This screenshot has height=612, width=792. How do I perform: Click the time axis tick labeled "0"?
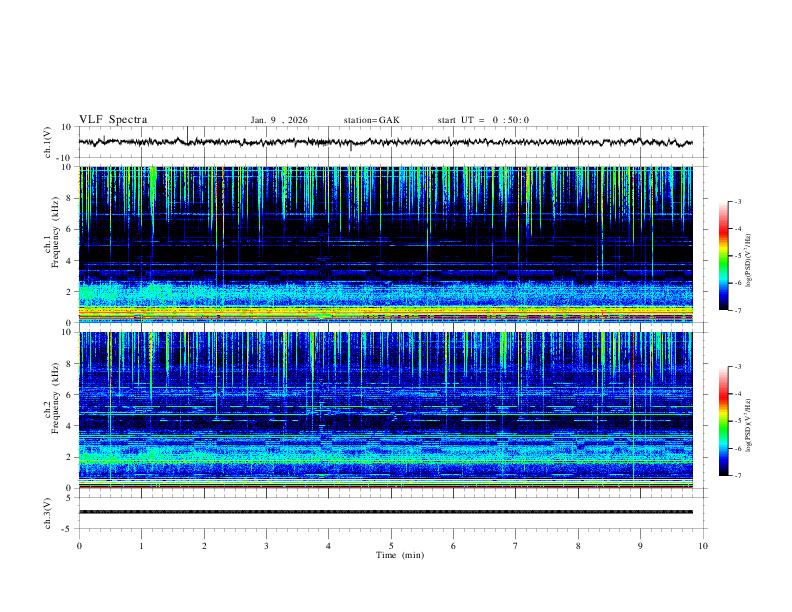(x=79, y=546)
